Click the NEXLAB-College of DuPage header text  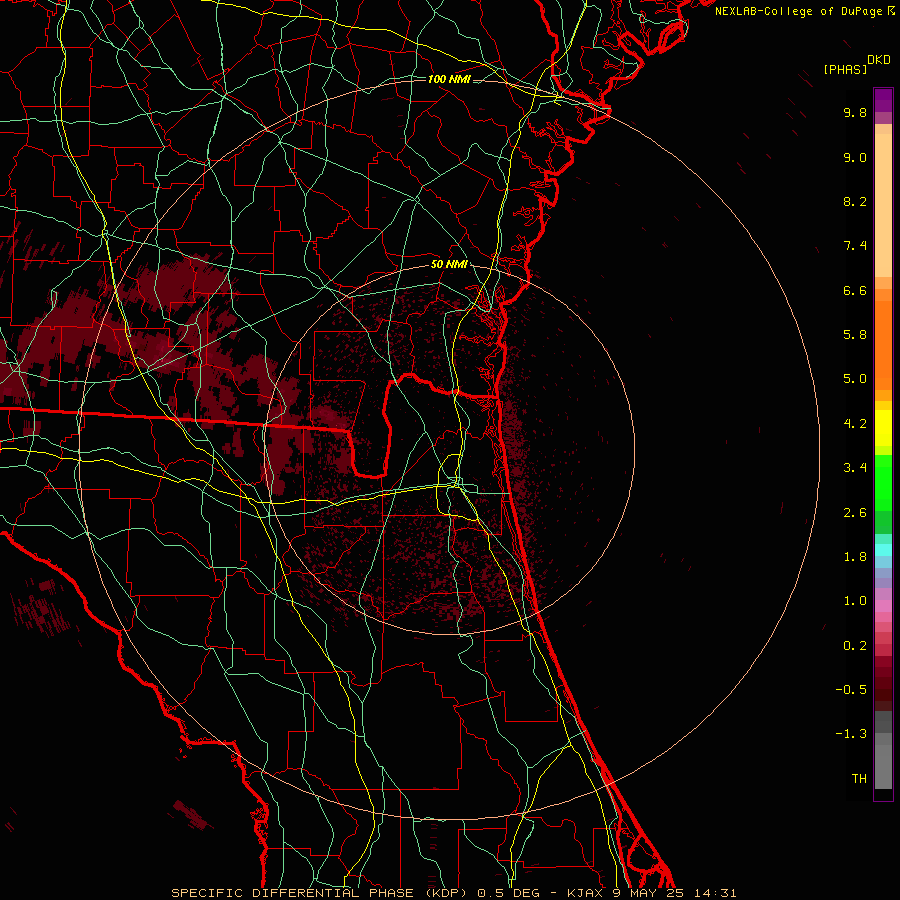(x=798, y=11)
